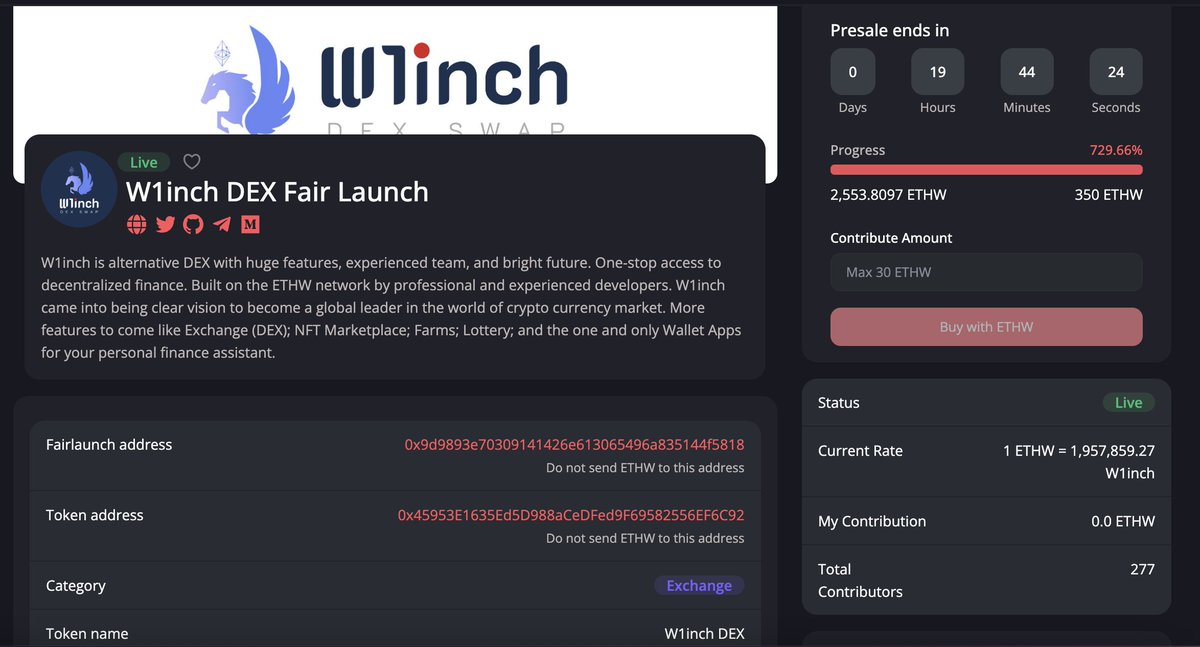Click the Hours countdown box

tap(937, 72)
